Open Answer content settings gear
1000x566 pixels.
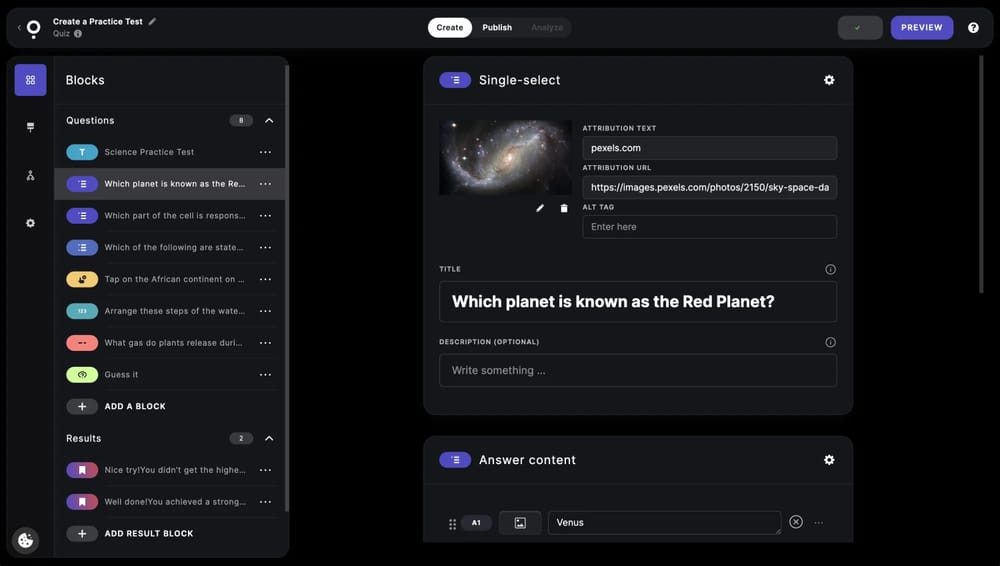click(x=829, y=460)
